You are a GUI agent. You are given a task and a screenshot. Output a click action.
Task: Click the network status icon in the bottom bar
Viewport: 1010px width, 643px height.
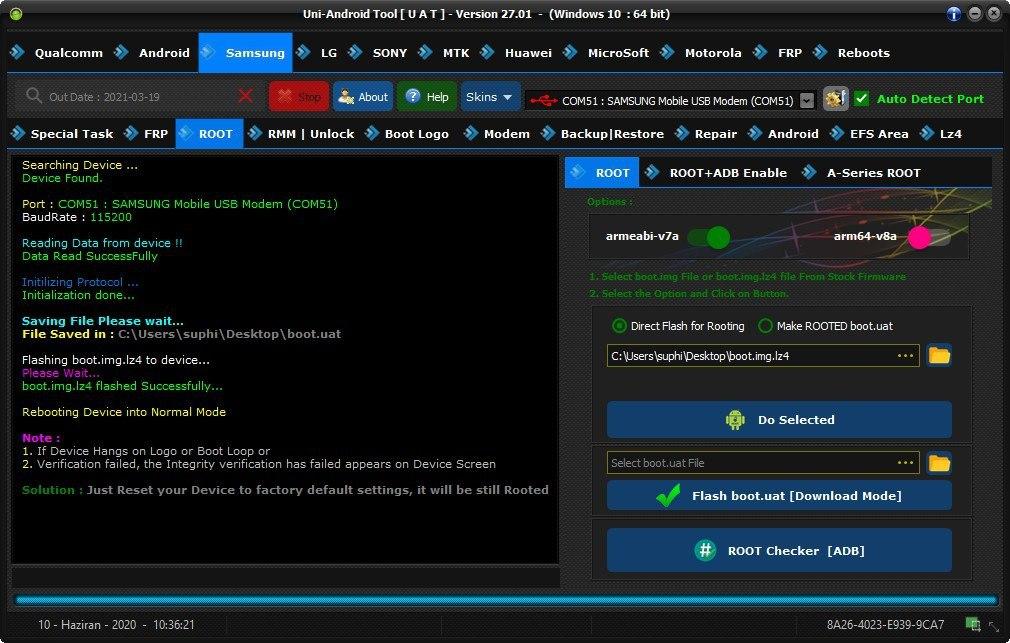(973, 624)
